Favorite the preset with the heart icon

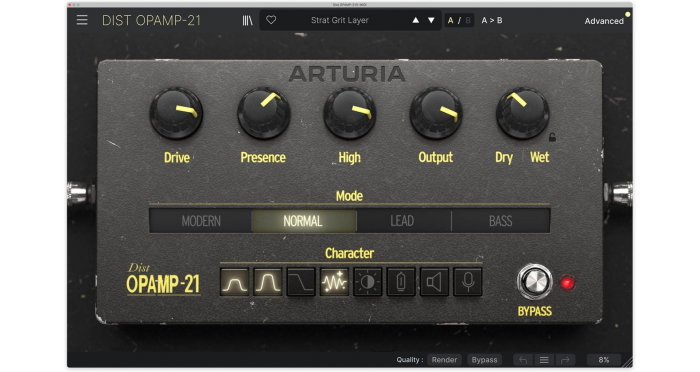tap(271, 20)
